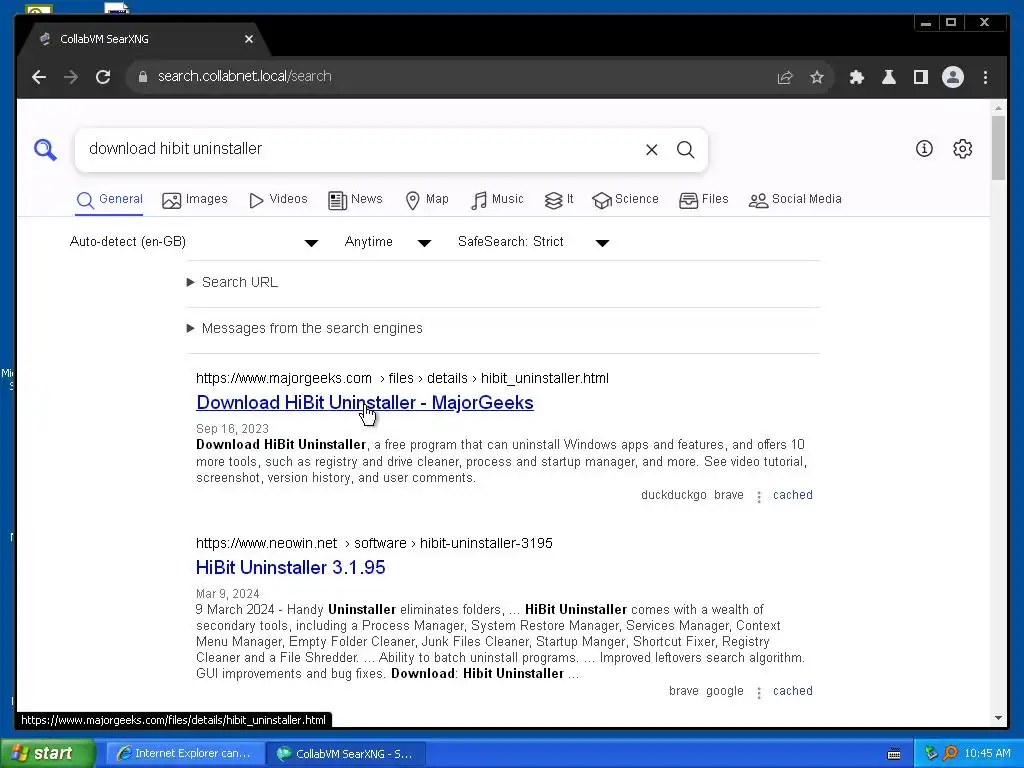The image size is (1024, 768).
Task: Open the Preferences gear icon
Action: pos(962,149)
